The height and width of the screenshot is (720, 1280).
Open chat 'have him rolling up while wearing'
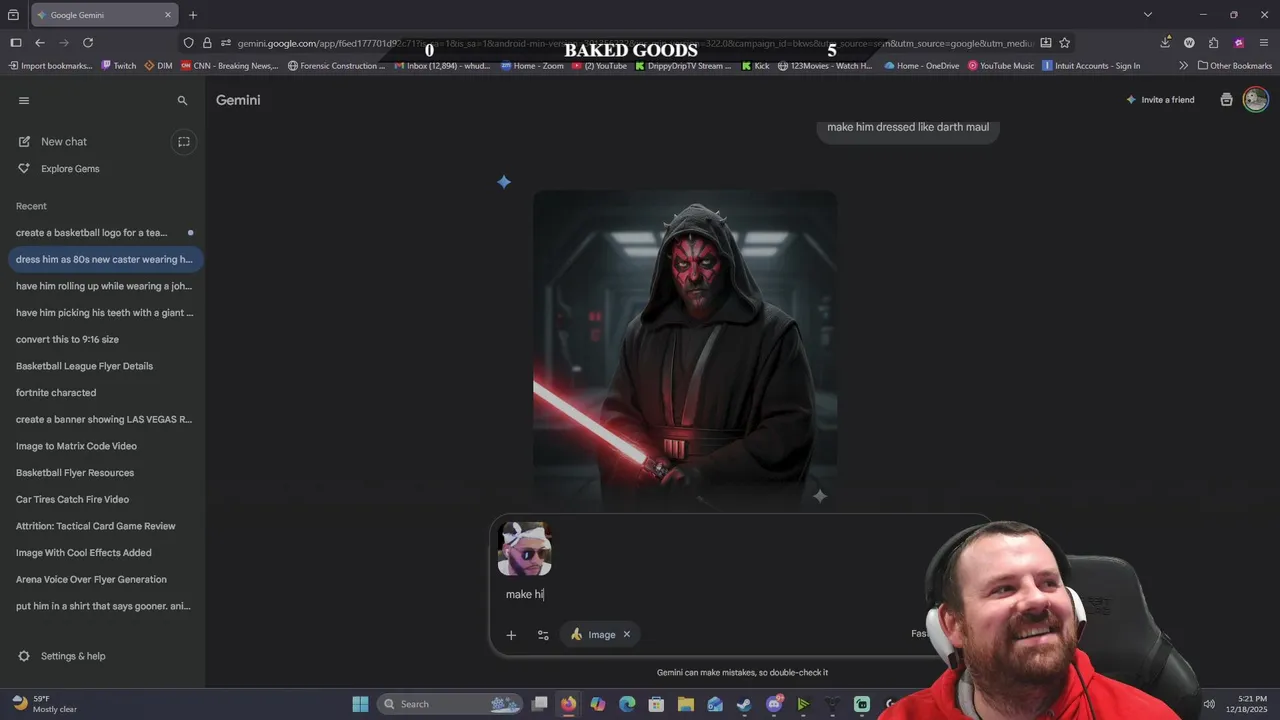coord(104,286)
